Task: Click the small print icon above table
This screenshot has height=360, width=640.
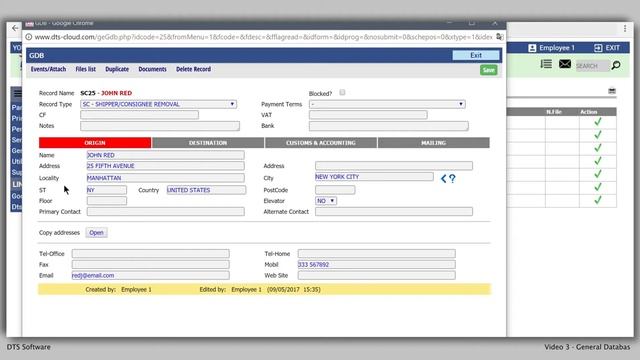Action: point(612,91)
